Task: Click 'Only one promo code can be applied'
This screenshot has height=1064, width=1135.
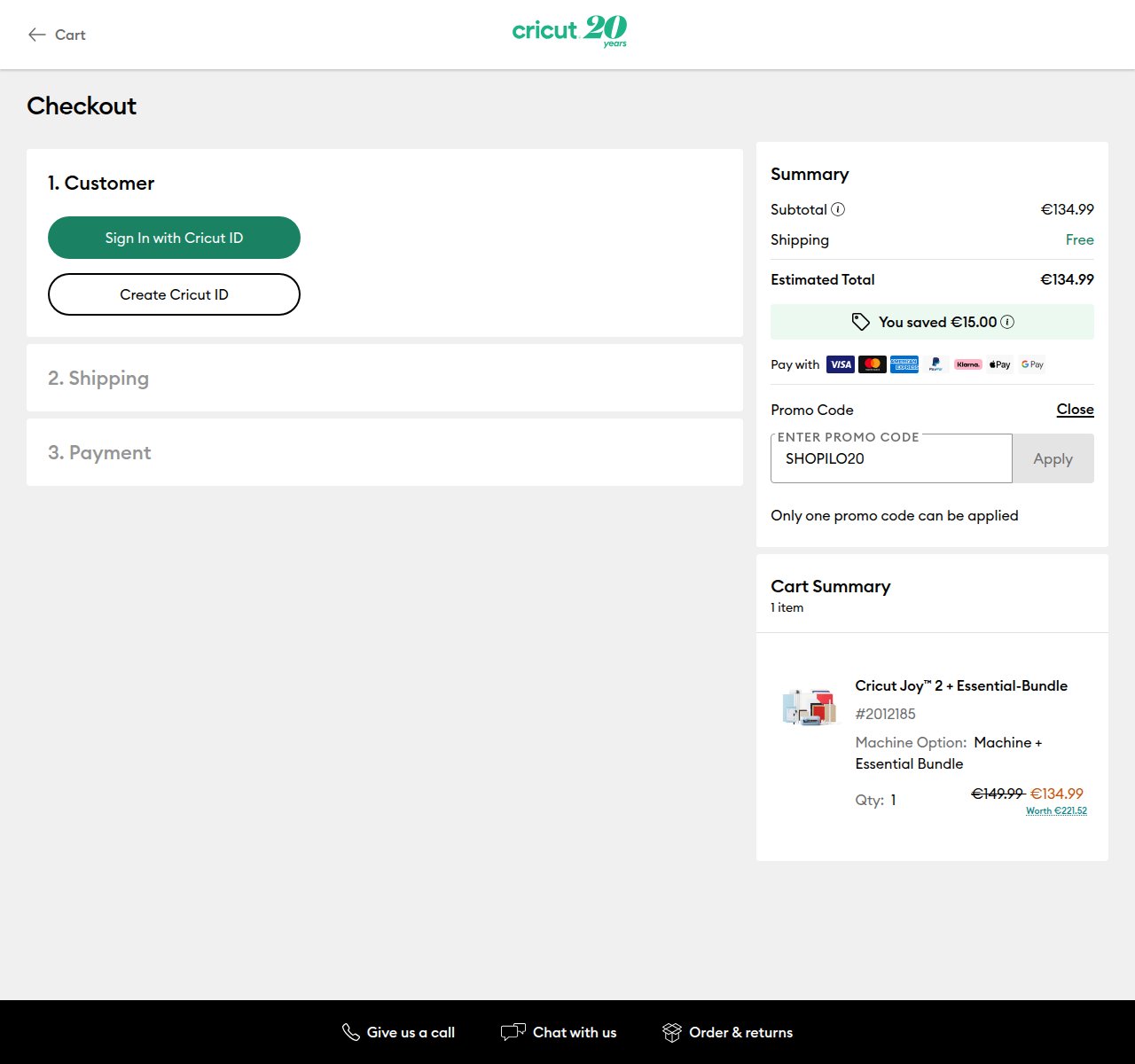Action: [894, 515]
